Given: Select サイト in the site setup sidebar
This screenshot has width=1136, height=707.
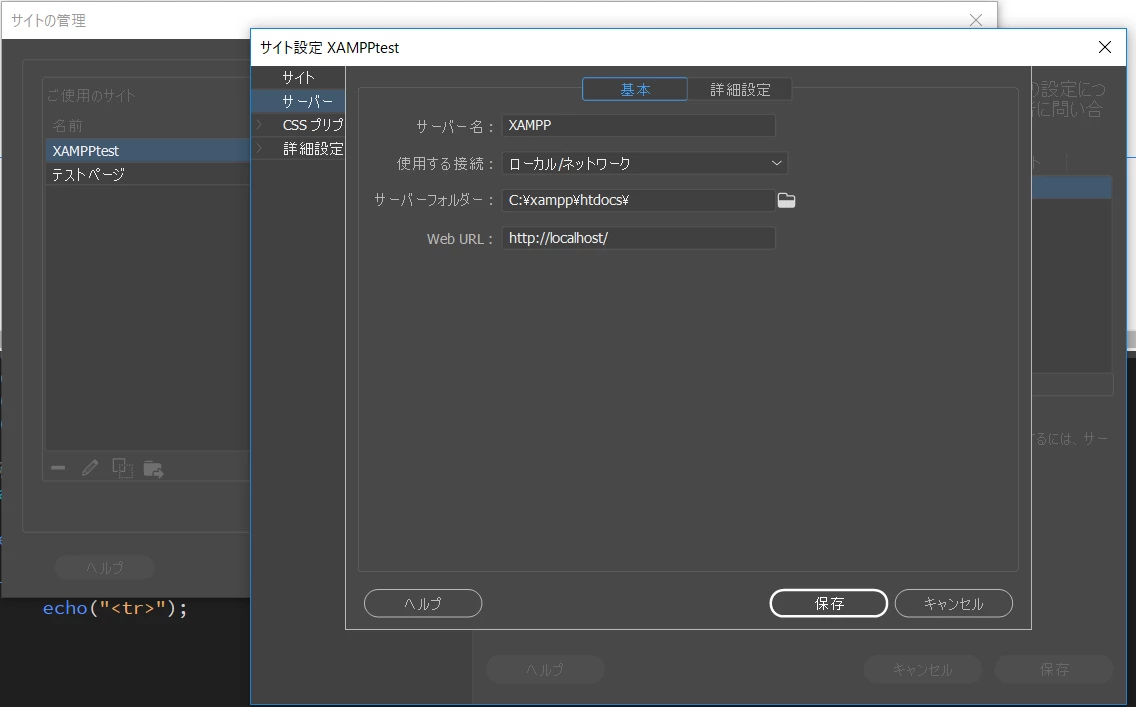Looking at the screenshot, I should 298,77.
